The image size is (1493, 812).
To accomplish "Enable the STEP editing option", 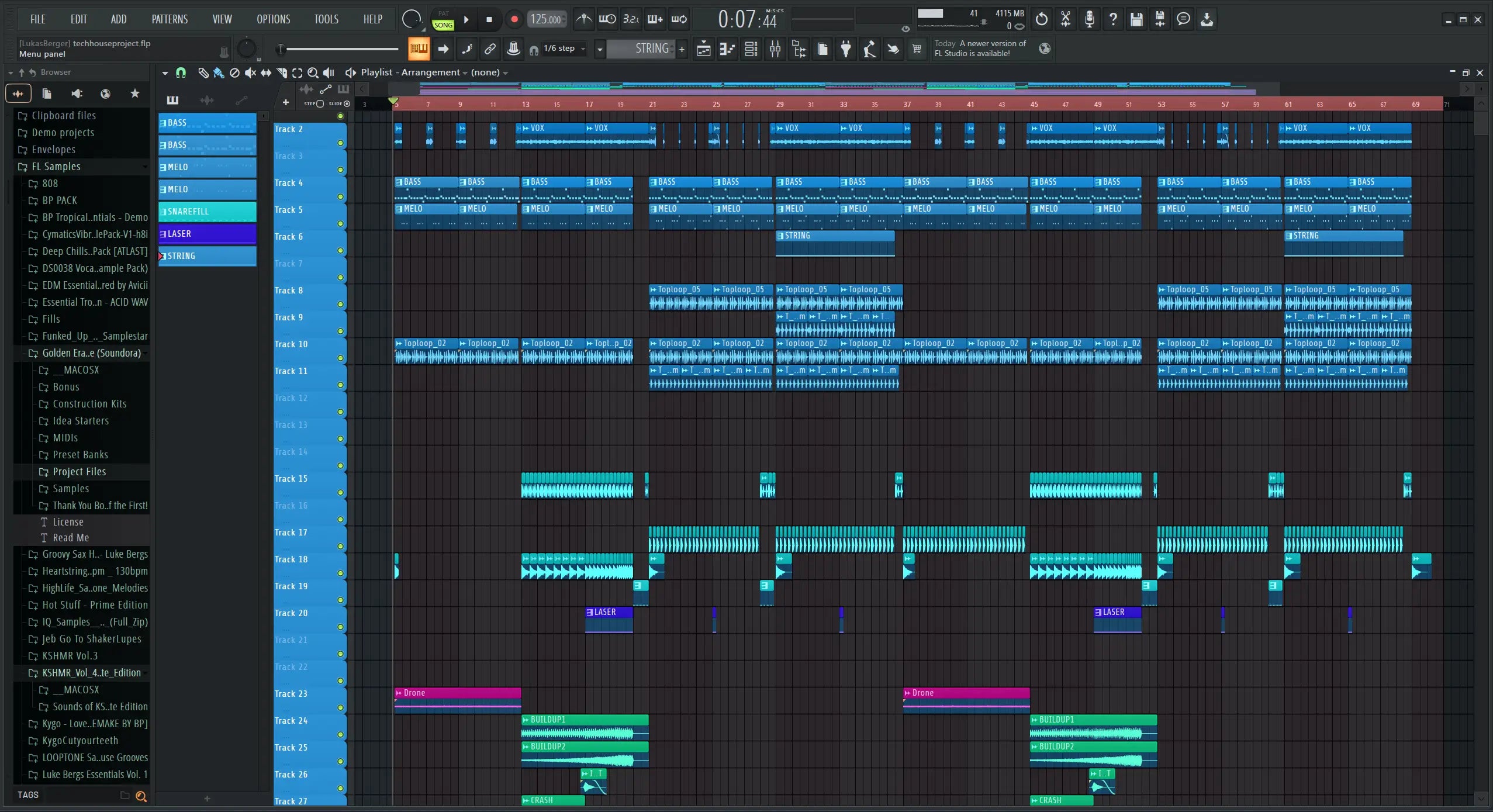I will 319,104.
